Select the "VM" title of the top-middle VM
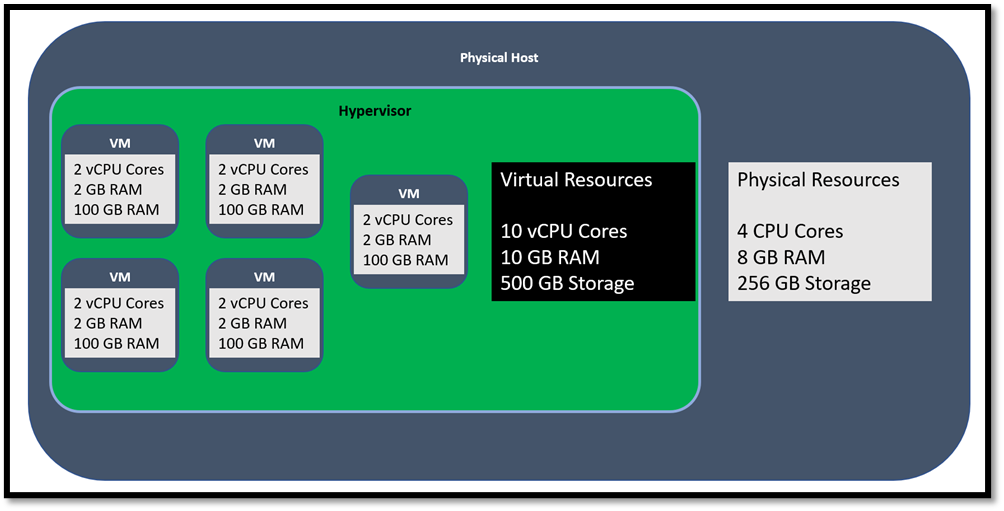Image resolution: width=1004 pixels, height=511 pixels. (264, 143)
